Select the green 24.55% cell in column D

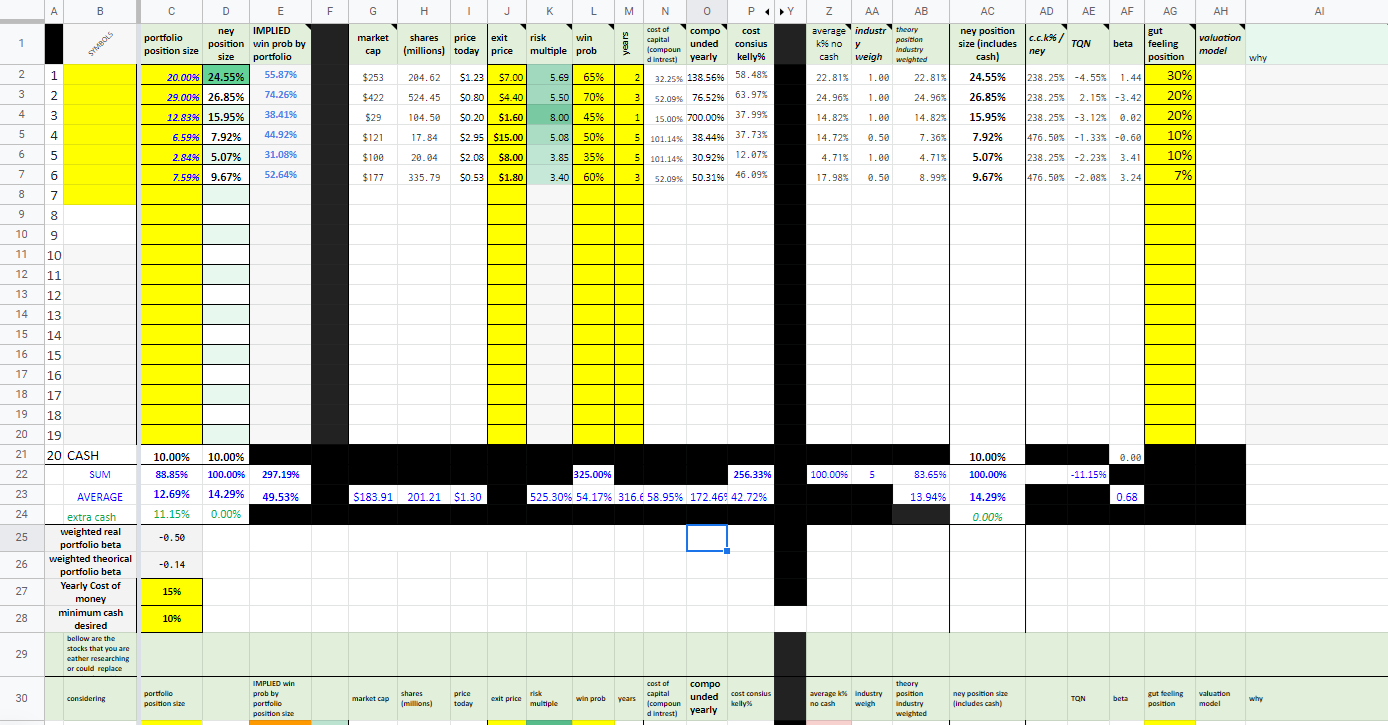227,76
